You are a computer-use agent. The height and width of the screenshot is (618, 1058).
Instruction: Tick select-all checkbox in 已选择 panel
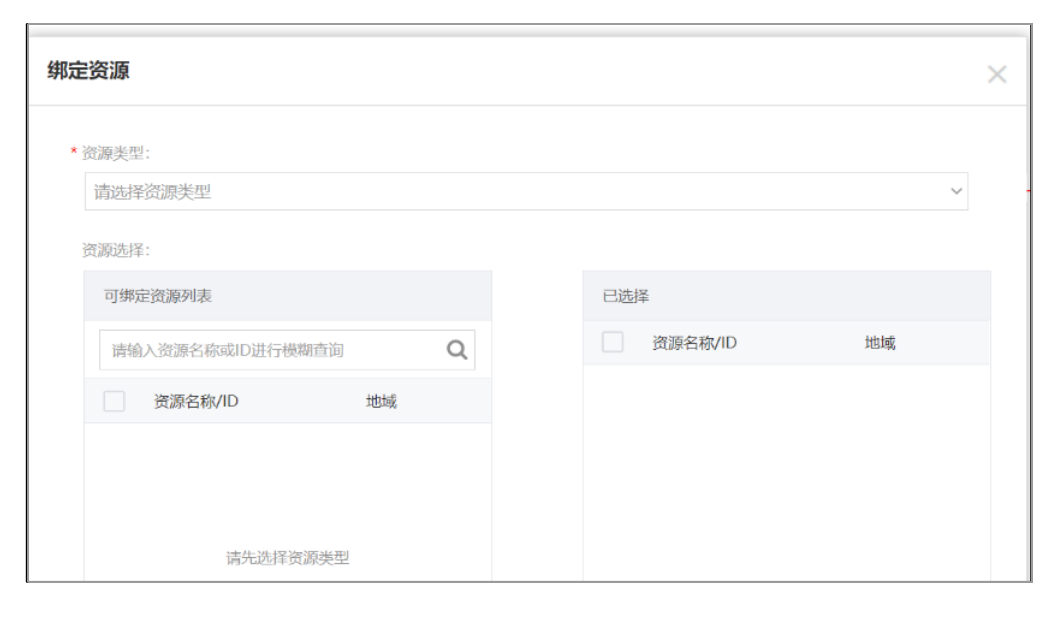[x=613, y=342]
